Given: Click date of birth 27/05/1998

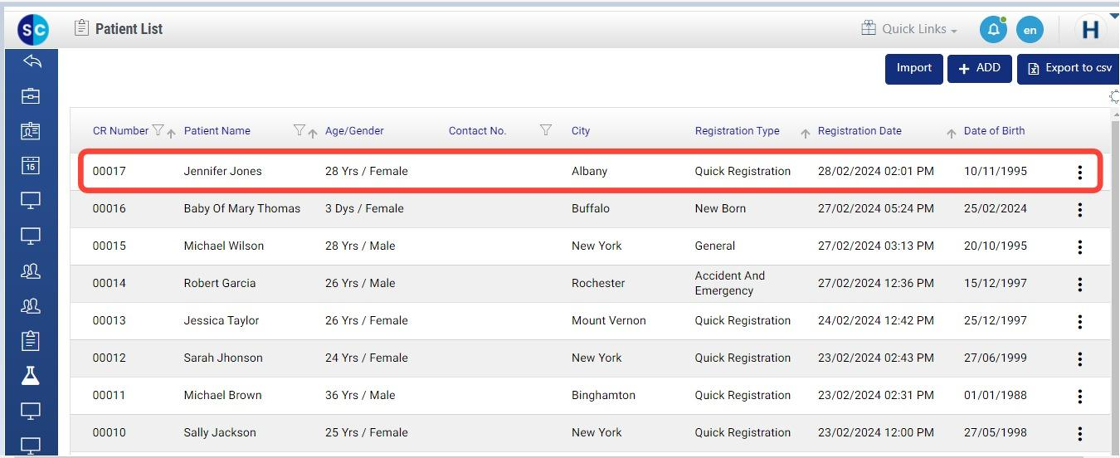Looking at the screenshot, I should (x=996, y=432).
